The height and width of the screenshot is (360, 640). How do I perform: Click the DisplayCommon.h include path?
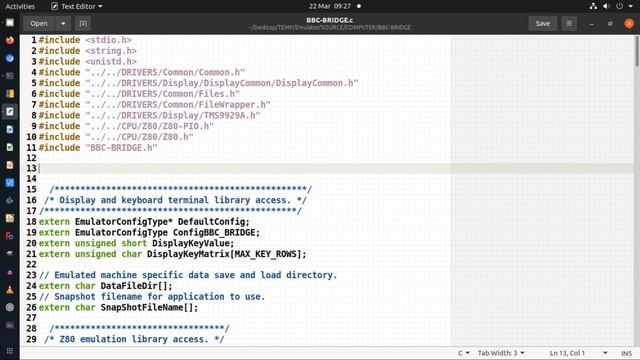pyautogui.click(x=222, y=83)
